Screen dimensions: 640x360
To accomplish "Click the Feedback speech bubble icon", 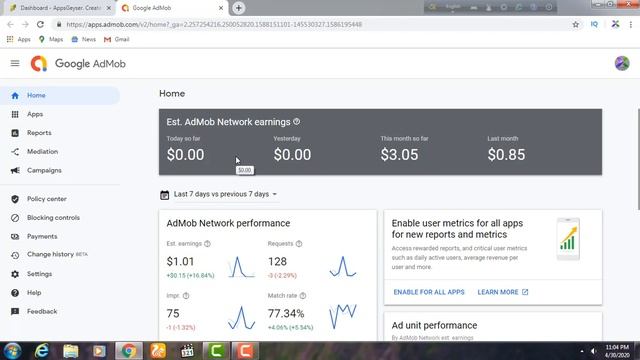I will (15, 312).
